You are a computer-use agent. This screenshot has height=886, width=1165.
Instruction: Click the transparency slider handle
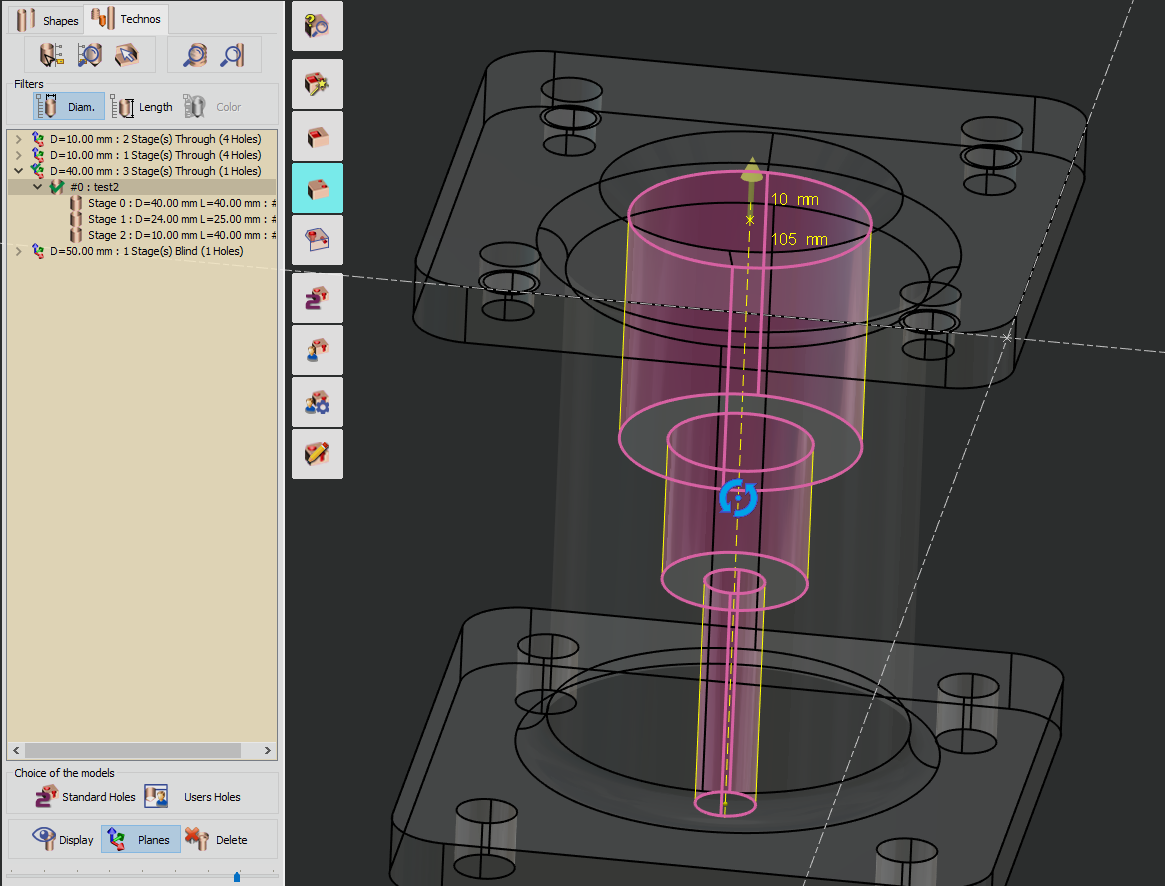237,877
